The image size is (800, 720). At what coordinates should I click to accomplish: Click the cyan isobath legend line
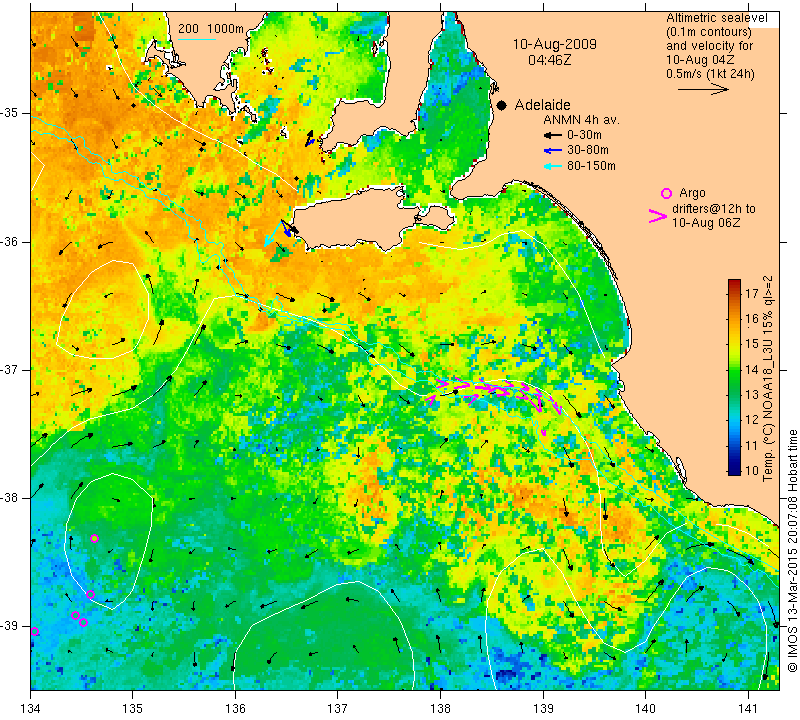[196, 39]
